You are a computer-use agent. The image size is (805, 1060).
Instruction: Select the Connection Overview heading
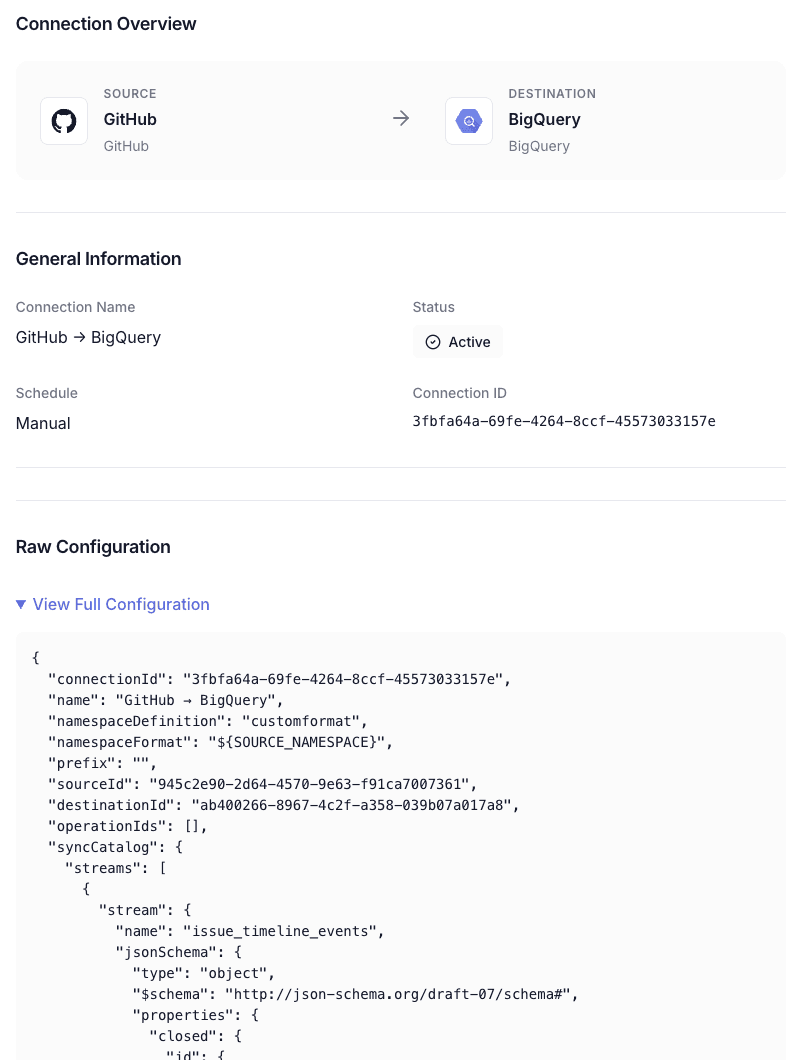tap(106, 24)
